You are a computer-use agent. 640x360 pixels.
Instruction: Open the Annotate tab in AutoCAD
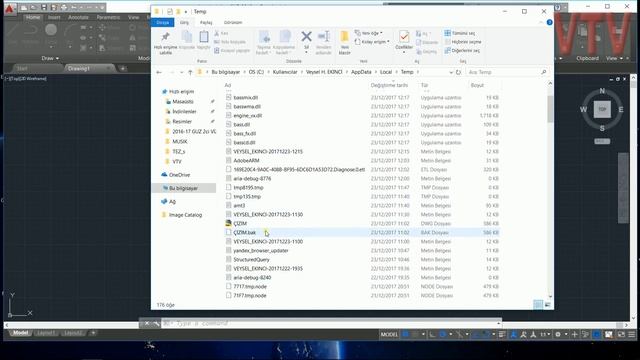[x=78, y=18]
